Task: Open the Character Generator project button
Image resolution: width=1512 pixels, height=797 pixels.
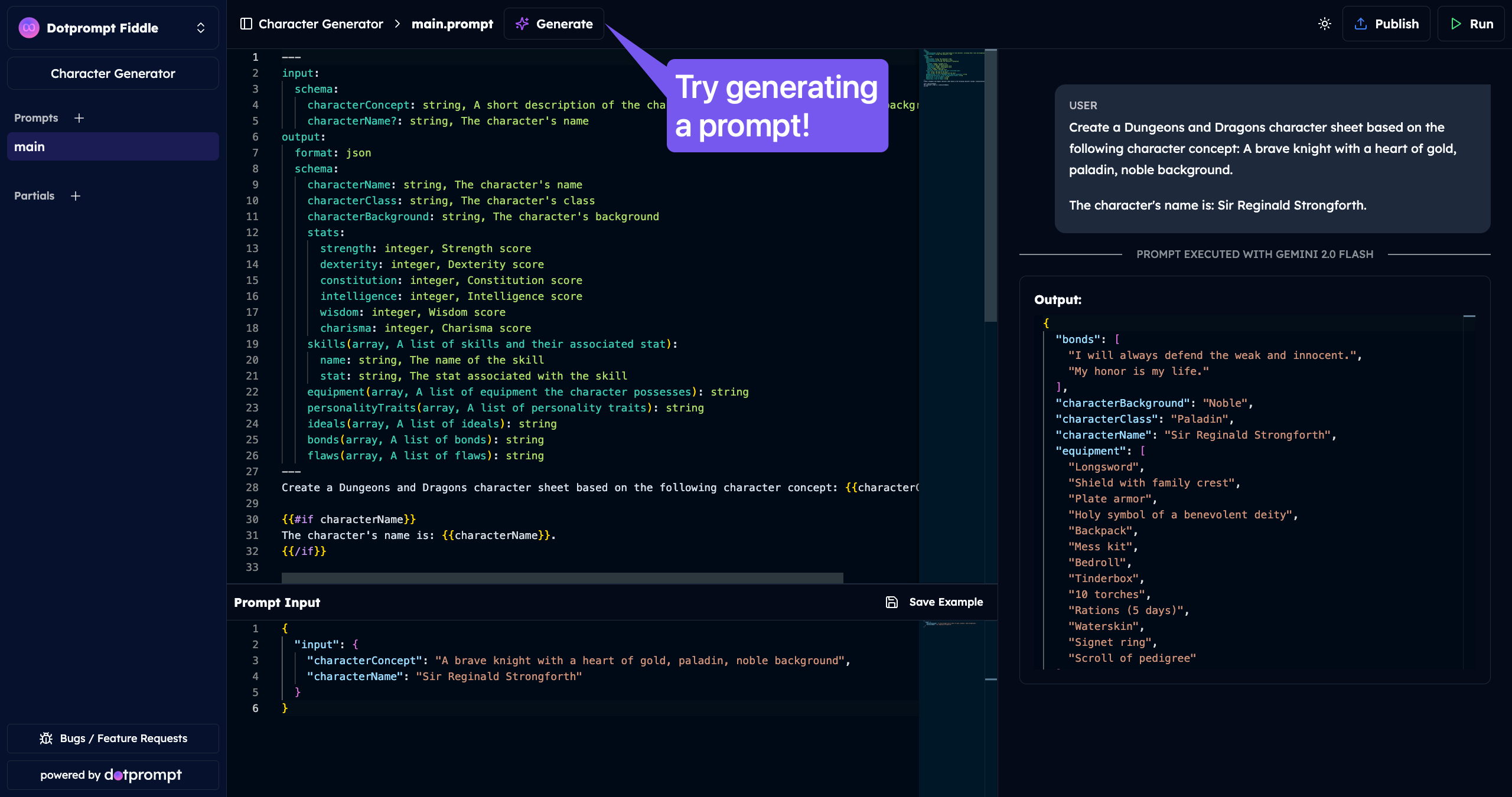Action: click(113, 74)
